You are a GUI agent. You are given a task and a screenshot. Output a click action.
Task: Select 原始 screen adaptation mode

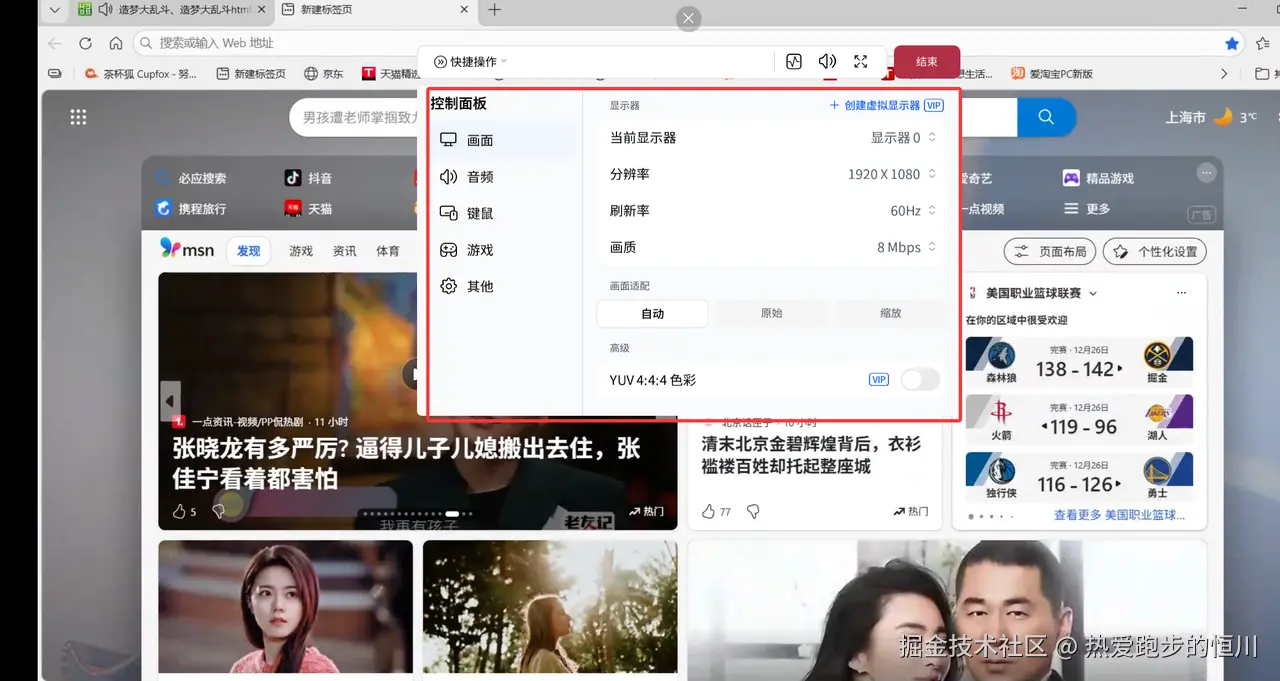click(x=771, y=313)
